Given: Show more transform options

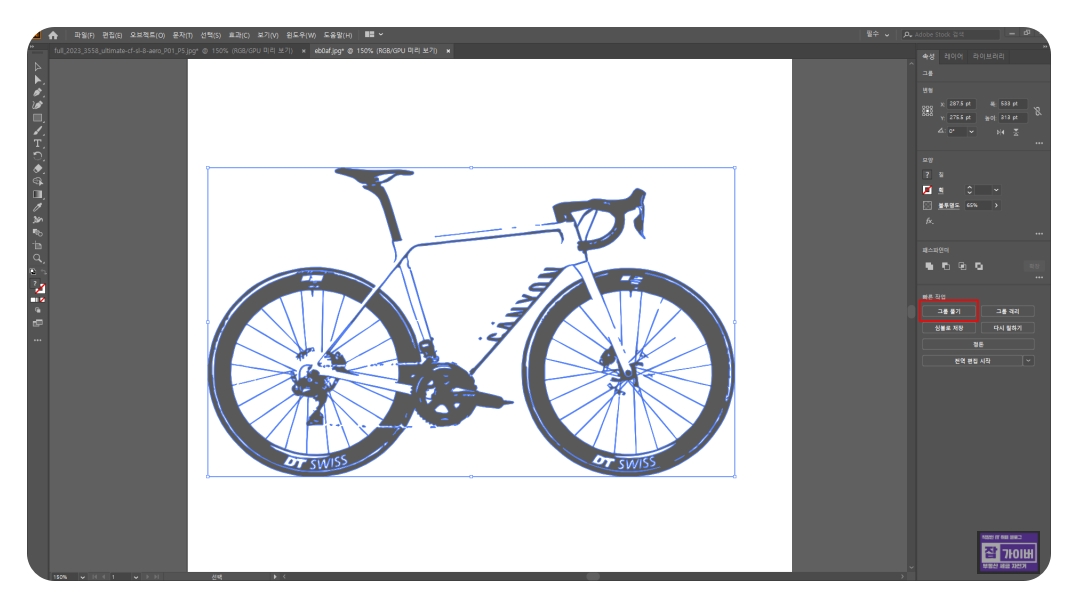Looking at the screenshot, I should pos(1039,143).
